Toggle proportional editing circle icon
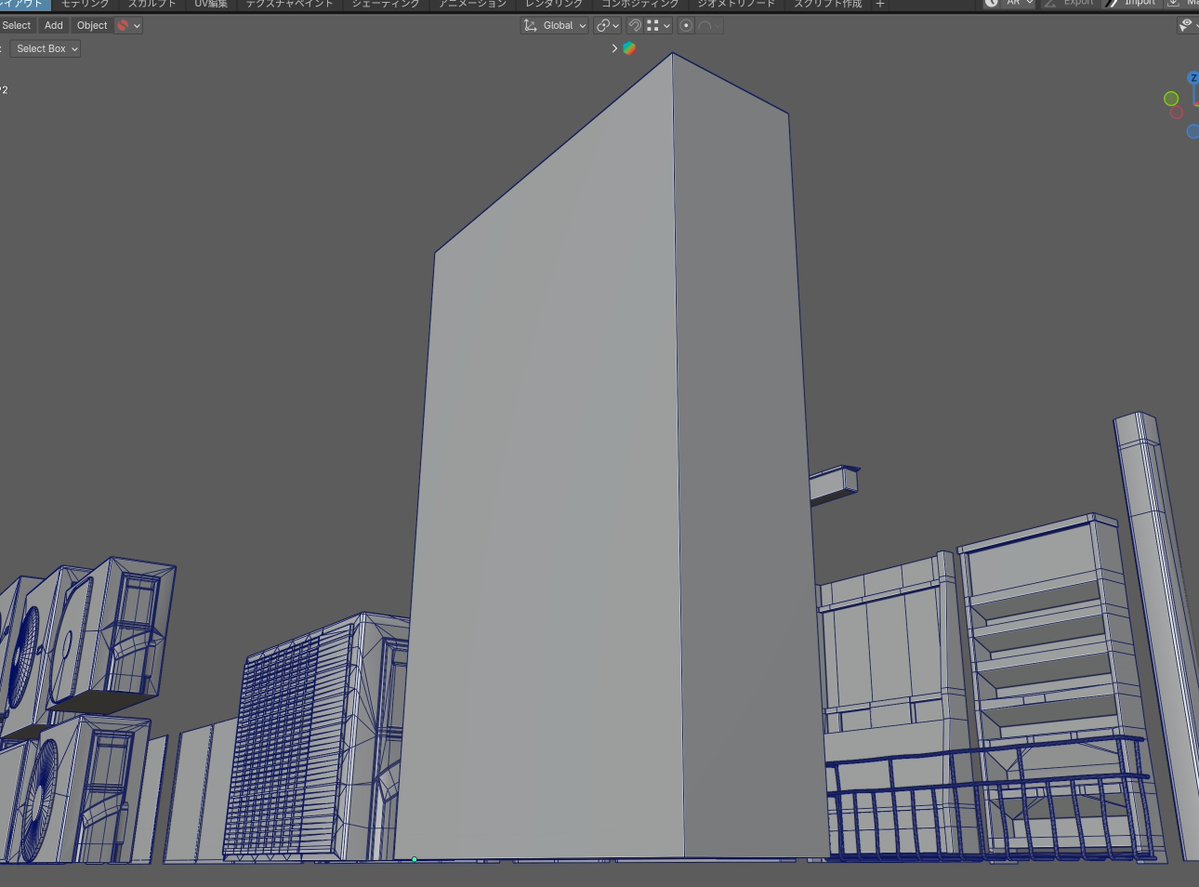Viewport: 1199px width, 887px height. 686,25
